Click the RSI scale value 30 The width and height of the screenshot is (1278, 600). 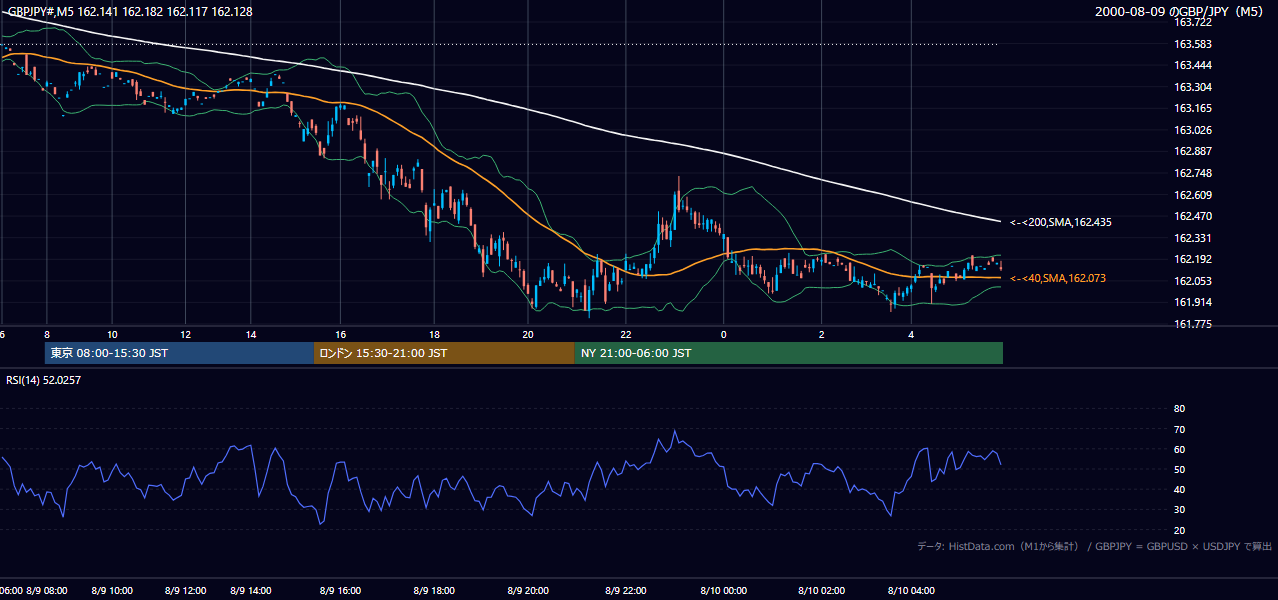1179,510
